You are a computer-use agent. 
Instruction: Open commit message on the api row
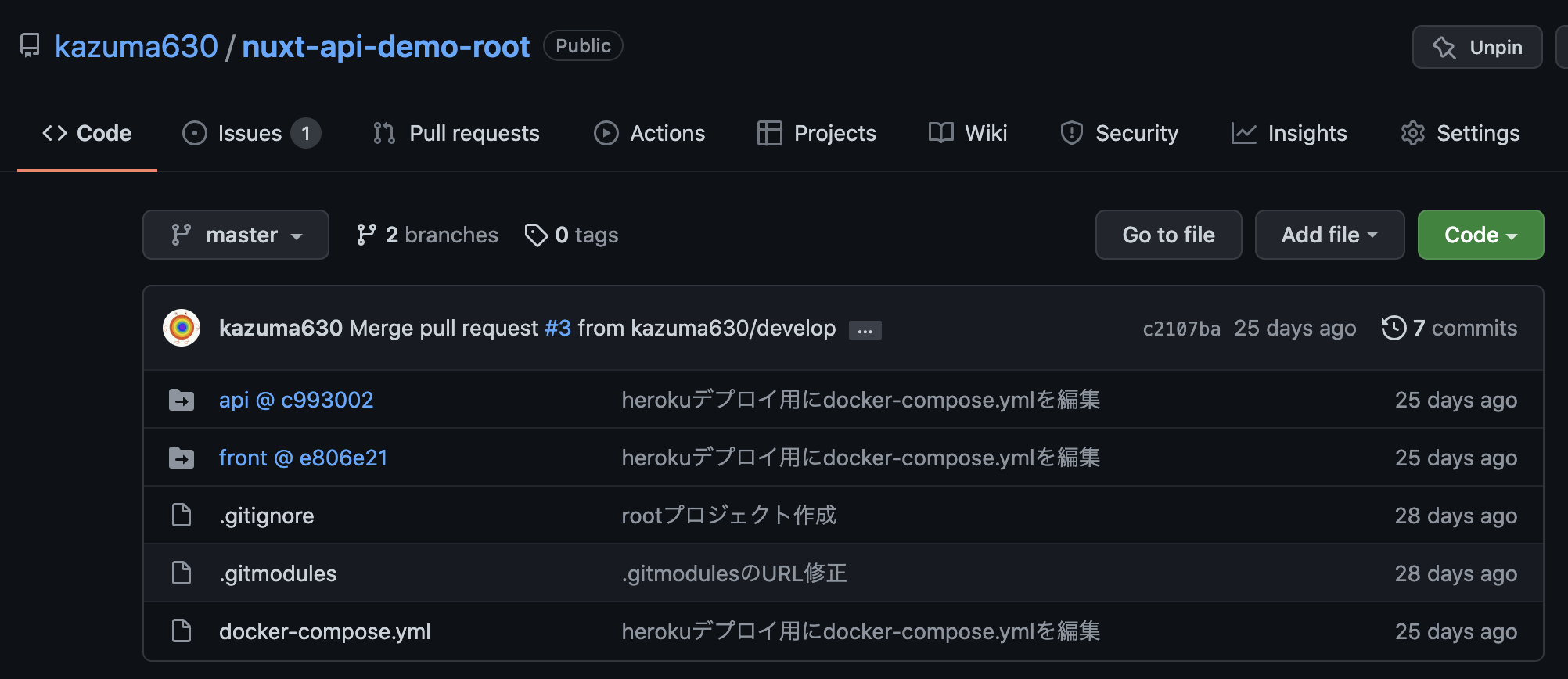click(861, 400)
